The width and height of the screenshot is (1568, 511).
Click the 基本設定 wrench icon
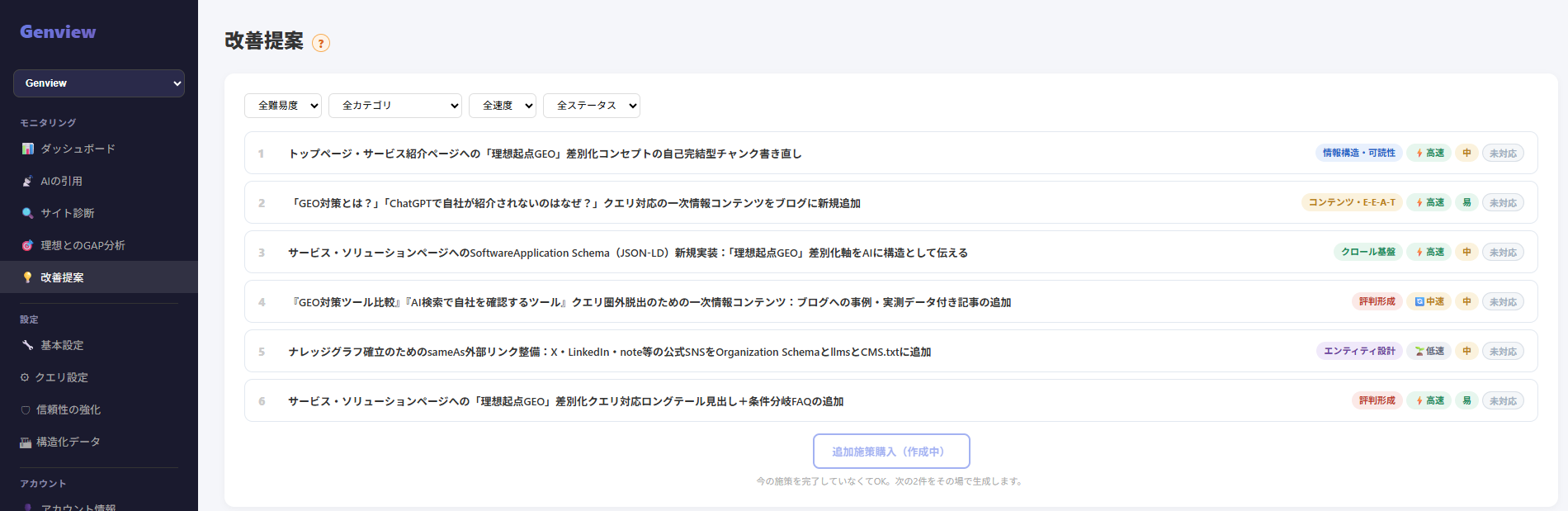28,345
